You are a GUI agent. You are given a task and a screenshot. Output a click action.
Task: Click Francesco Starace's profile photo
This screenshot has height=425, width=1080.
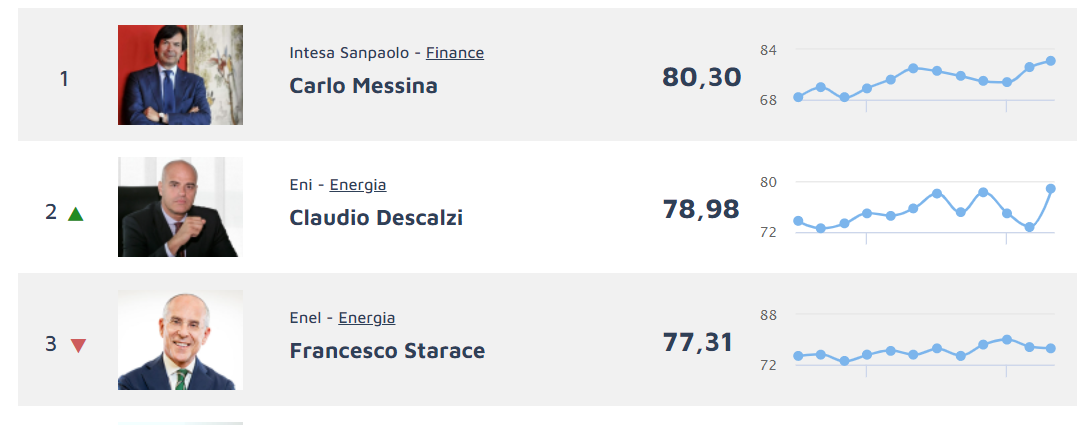(180, 340)
